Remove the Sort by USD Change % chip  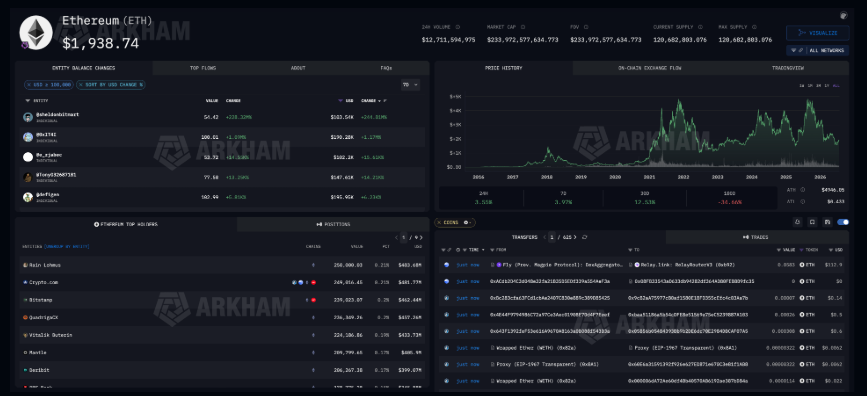81,85
